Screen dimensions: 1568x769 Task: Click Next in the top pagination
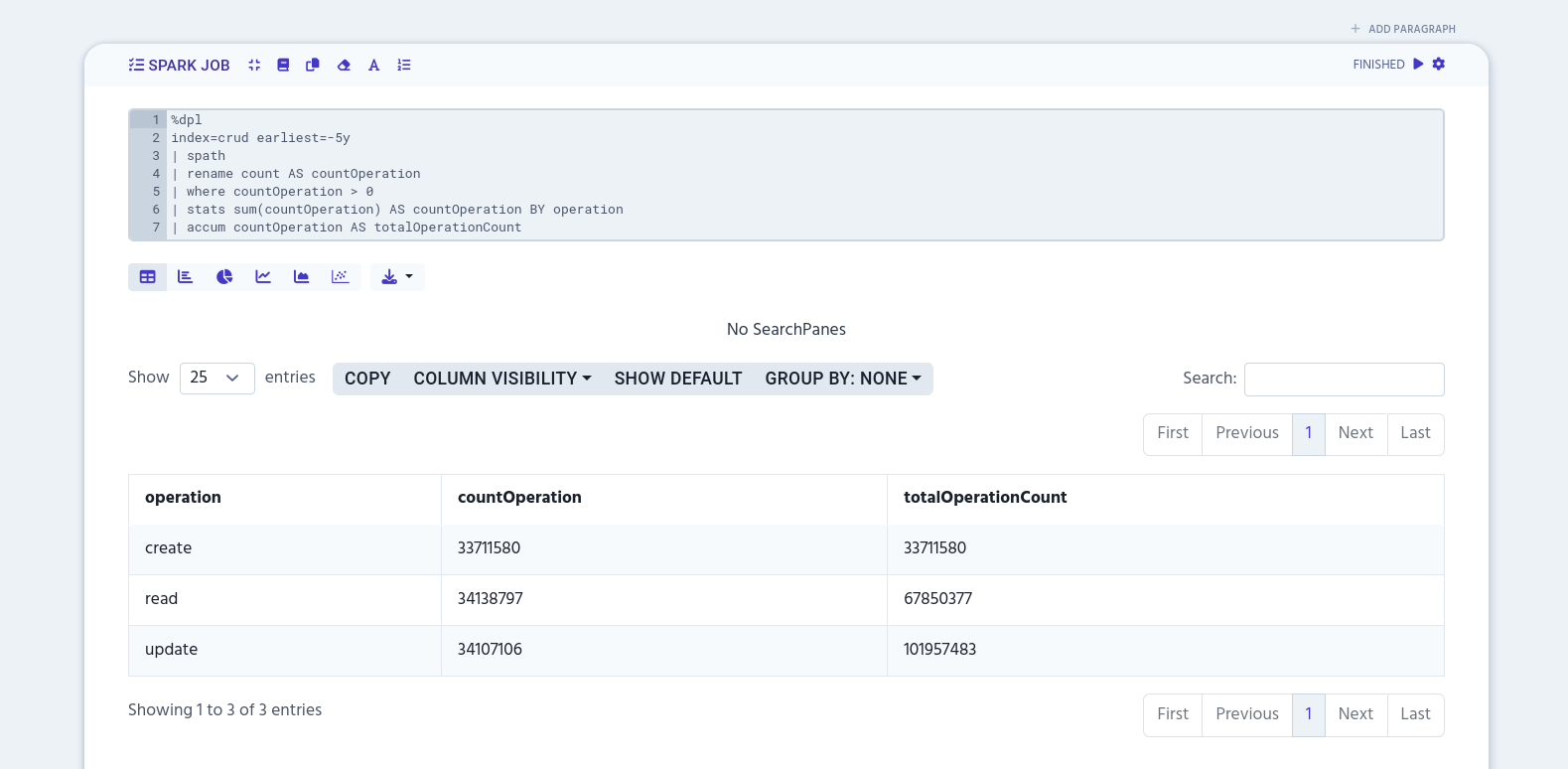[x=1355, y=433]
